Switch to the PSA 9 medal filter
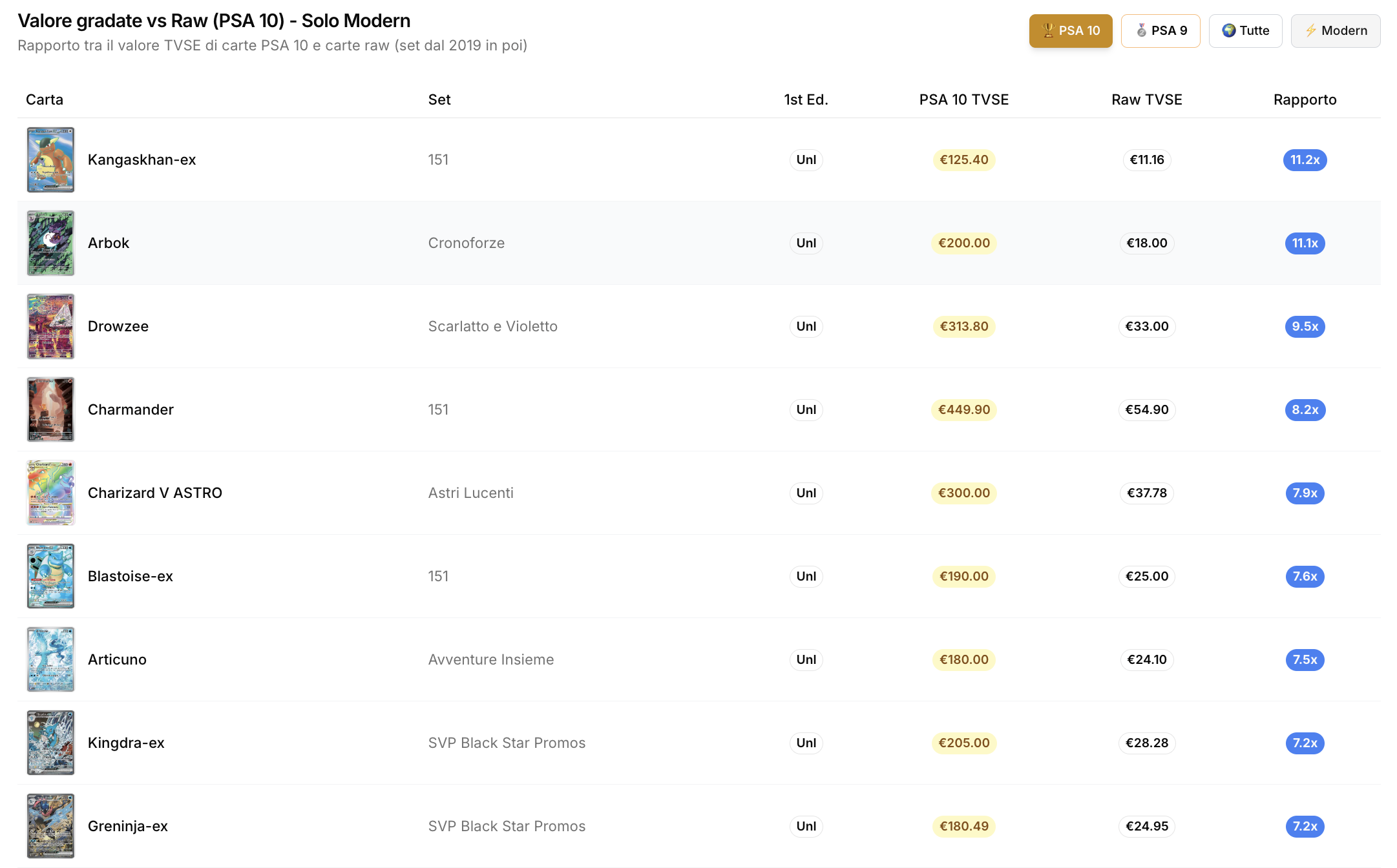The width and height of the screenshot is (1397, 868). coord(1160,31)
